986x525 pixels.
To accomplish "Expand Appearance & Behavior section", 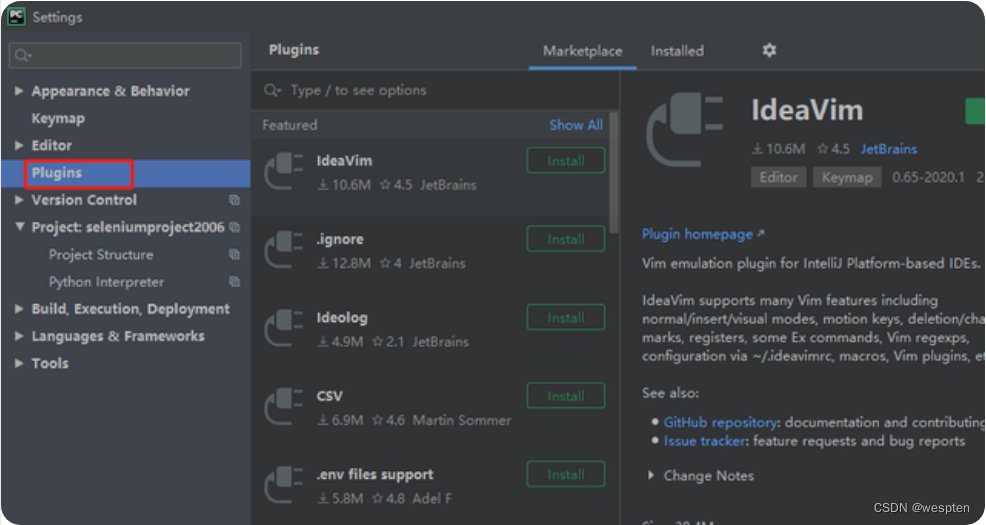I will pyautogui.click(x=19, y=91).
